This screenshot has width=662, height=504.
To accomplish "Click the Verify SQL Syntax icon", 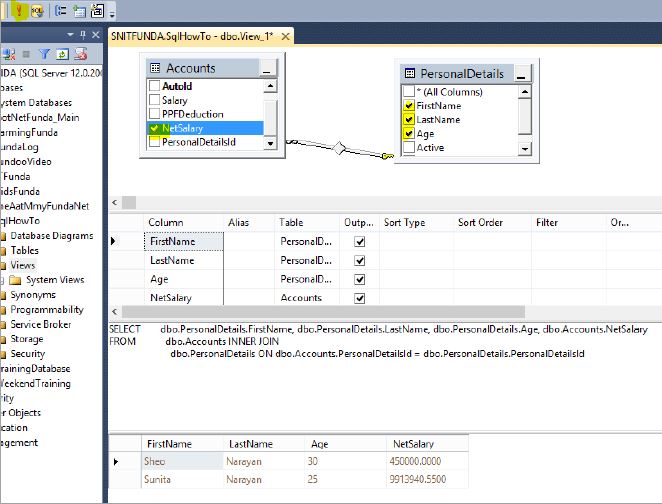I will tap(37, 11).
